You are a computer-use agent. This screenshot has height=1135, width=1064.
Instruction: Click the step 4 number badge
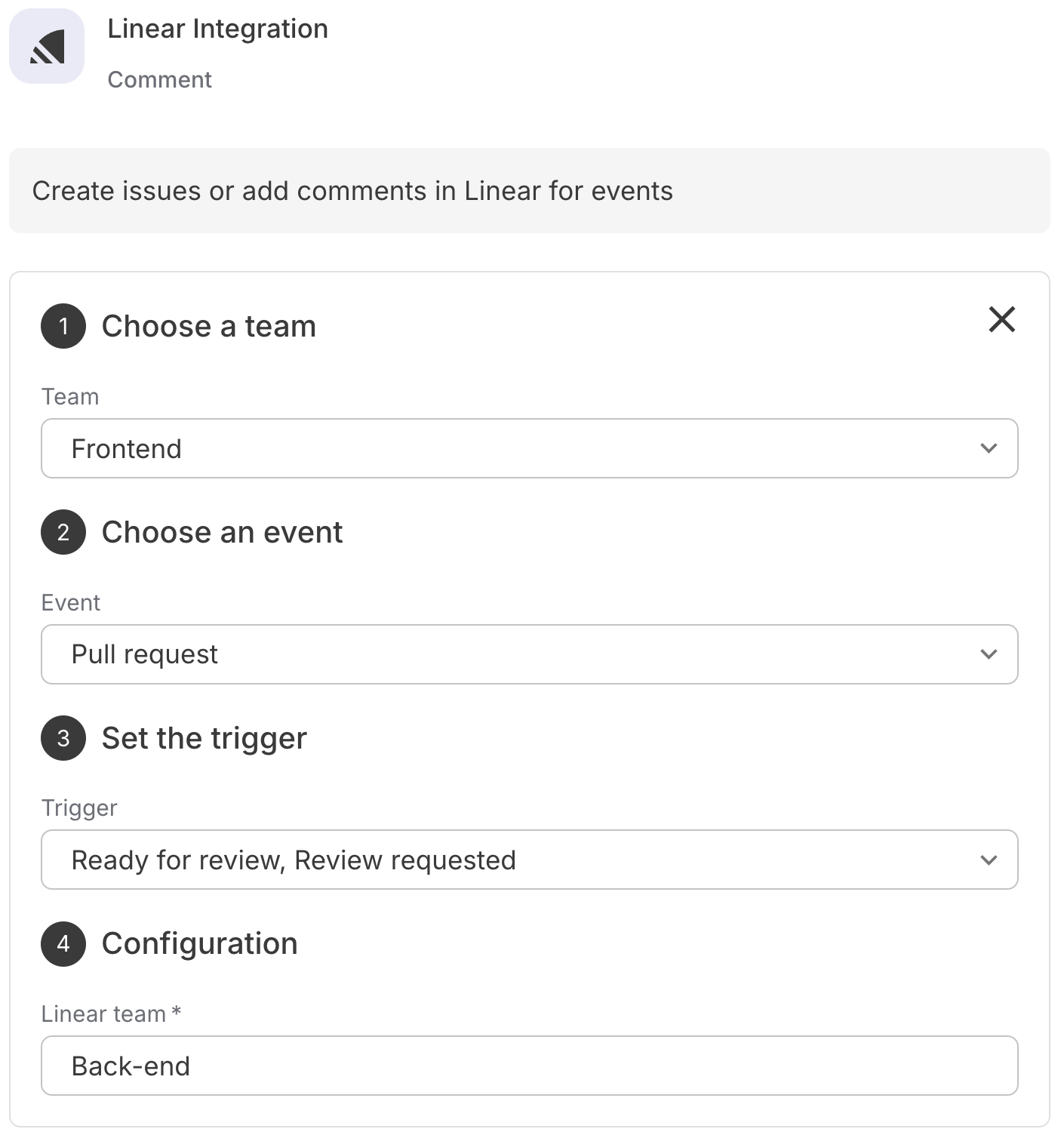(63, 943)
